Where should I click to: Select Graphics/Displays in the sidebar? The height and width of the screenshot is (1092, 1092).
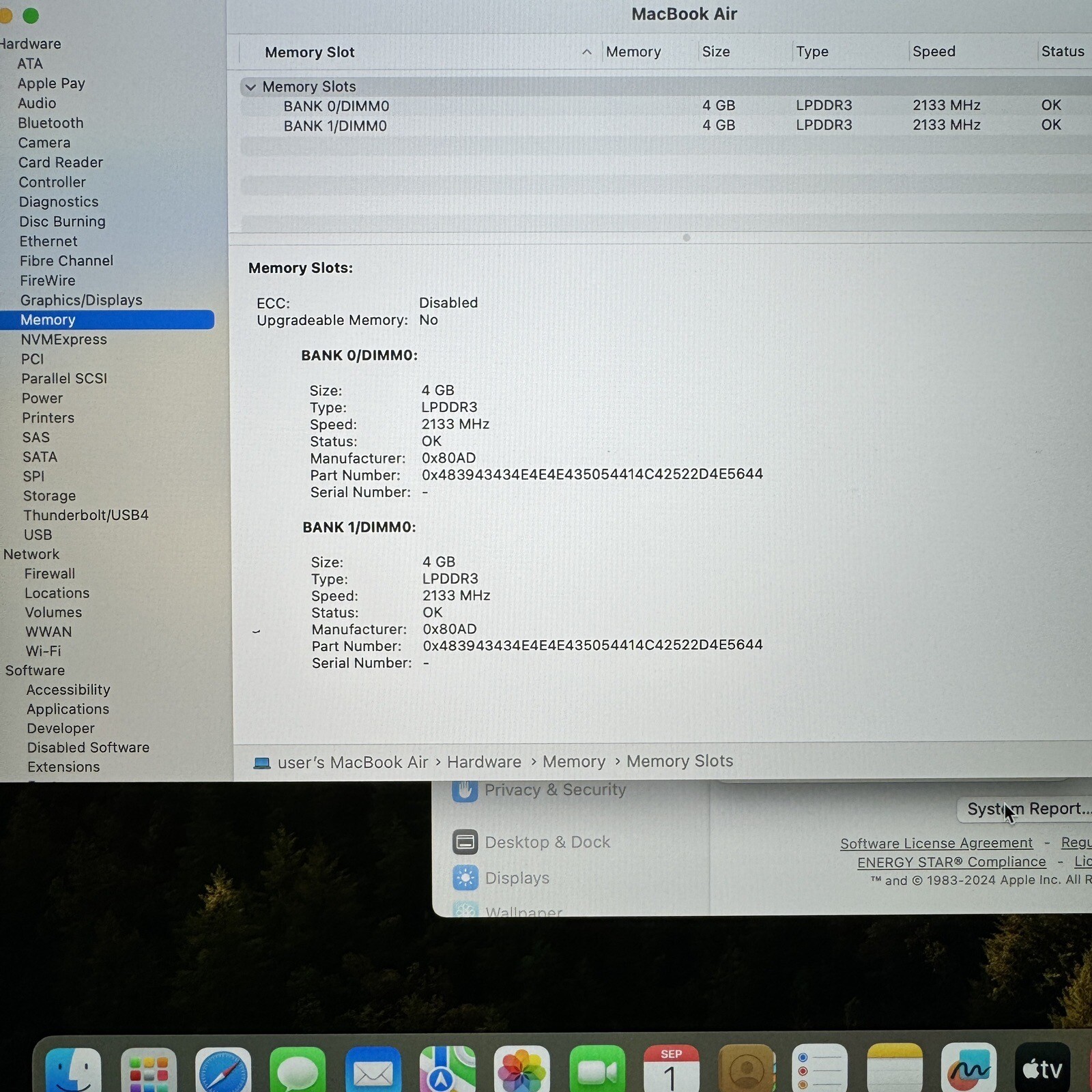click(x=81, y=300)
